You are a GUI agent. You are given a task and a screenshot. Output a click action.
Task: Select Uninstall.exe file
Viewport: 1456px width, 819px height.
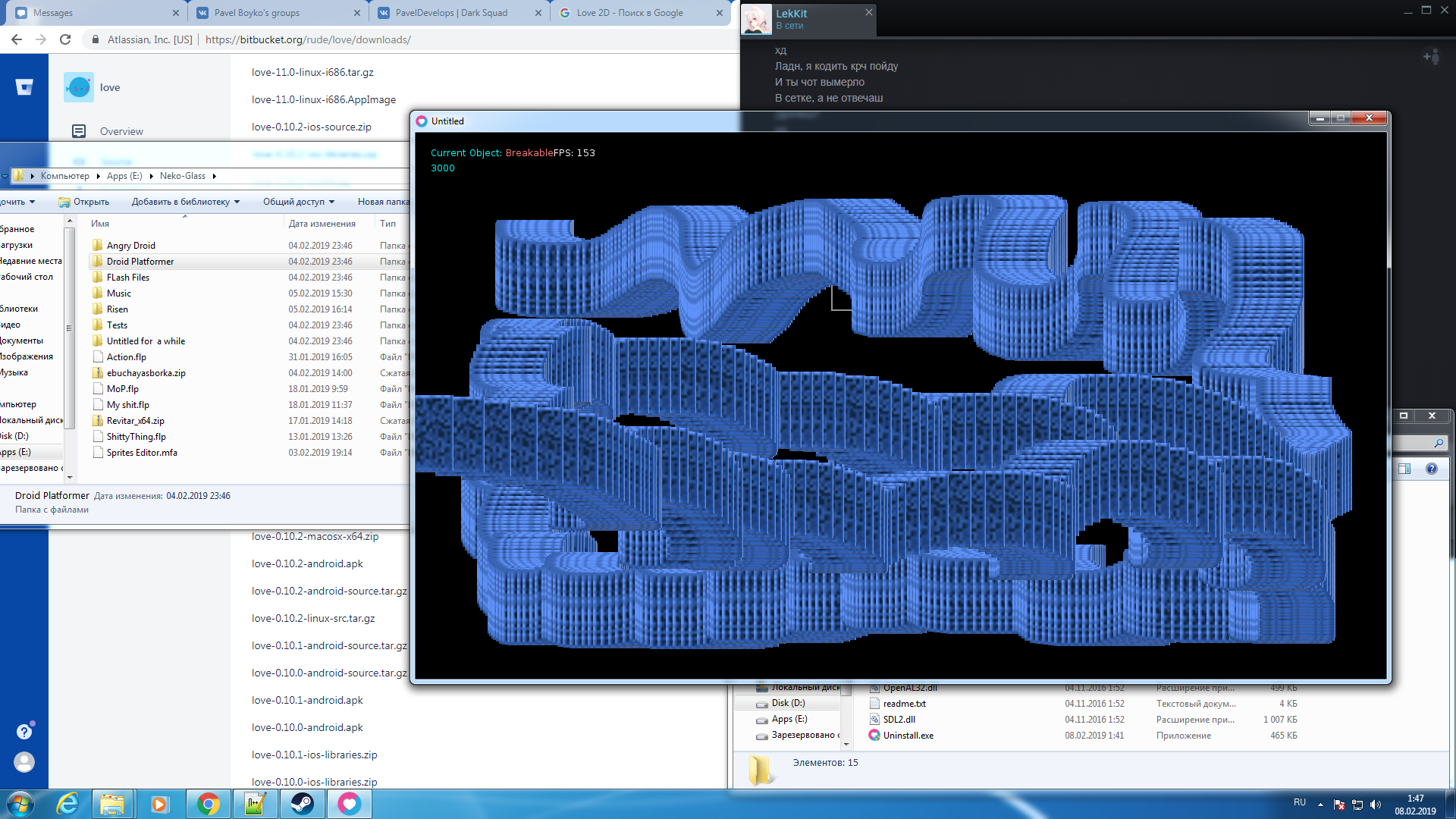coord(908,736)
